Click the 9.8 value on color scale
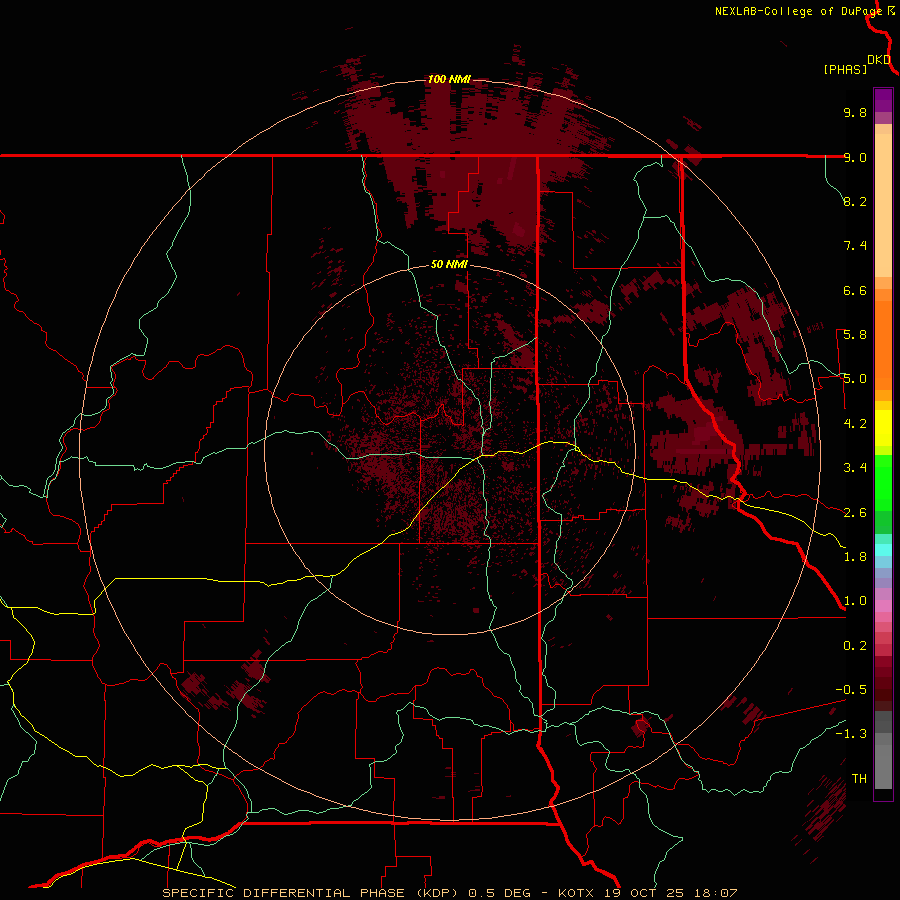The width and height of the screenshot is (900, 900). pos(855,113)
